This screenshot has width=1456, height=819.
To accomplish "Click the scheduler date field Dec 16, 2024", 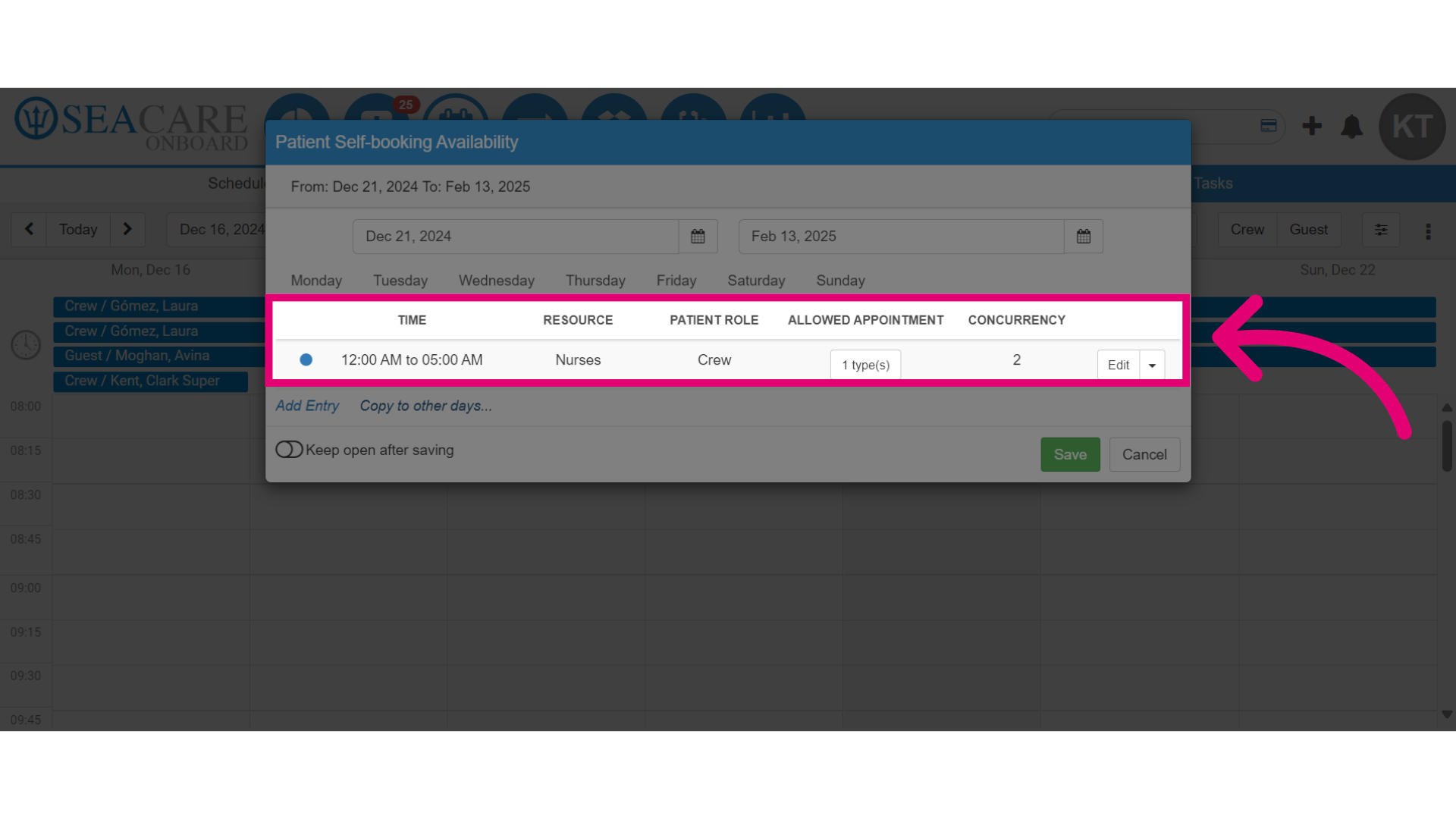I will (216, 229).
